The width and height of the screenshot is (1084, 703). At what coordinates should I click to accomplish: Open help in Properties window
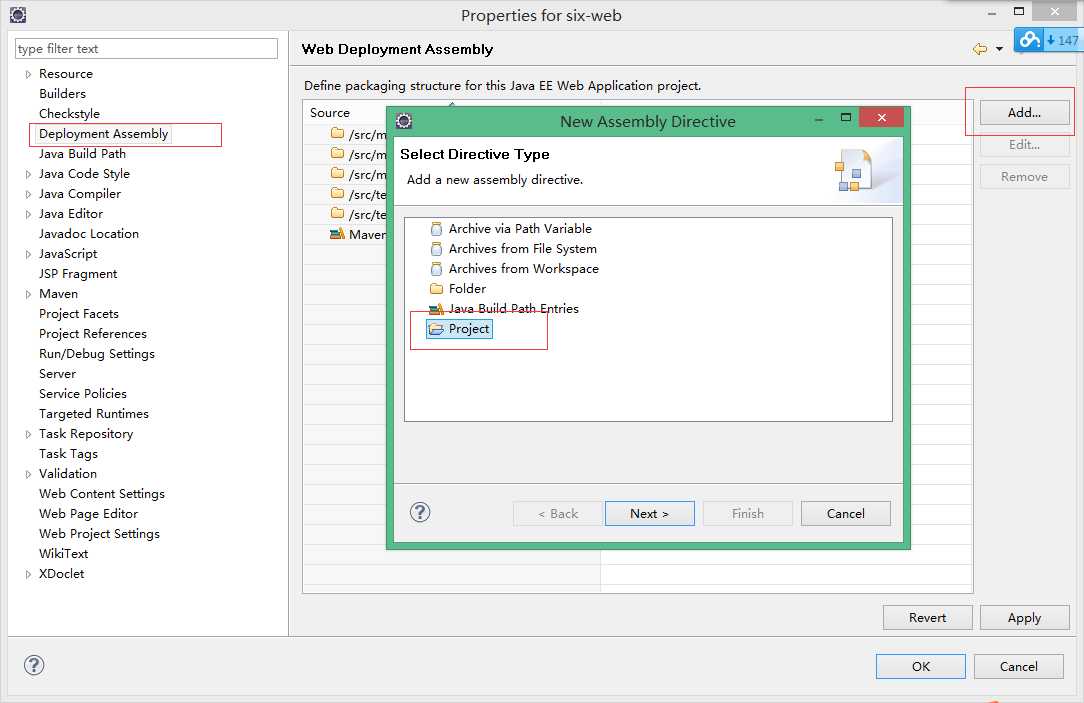click(x=34, y=665)
